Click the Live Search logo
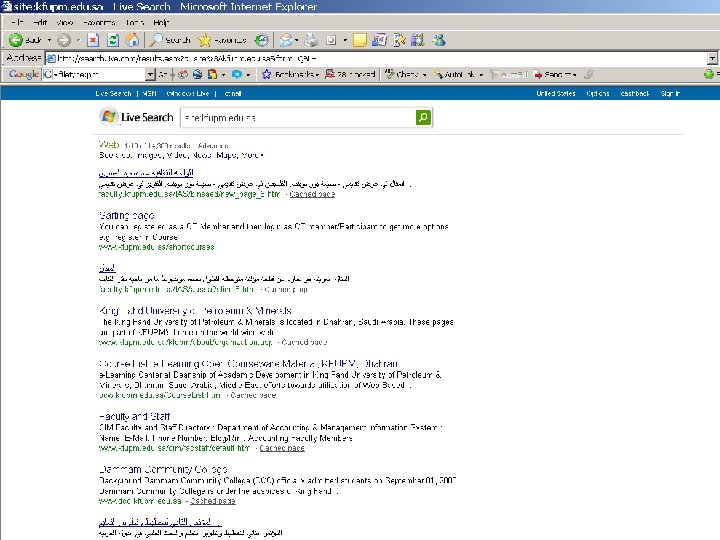The height and width of the screenshot is (540, 720). tap(136, 117)
